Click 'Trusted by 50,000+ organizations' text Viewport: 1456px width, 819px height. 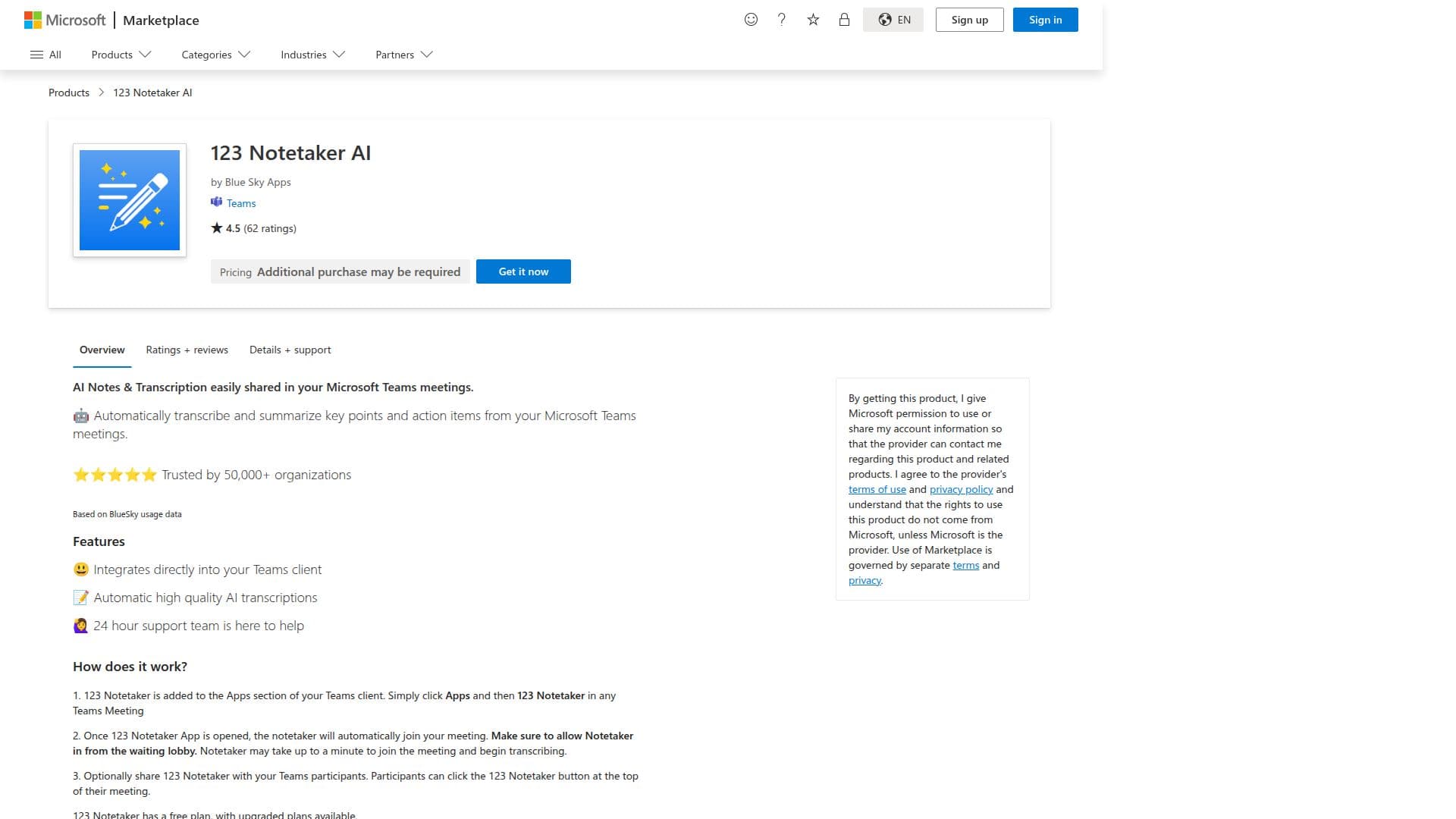tap(256, 475)
